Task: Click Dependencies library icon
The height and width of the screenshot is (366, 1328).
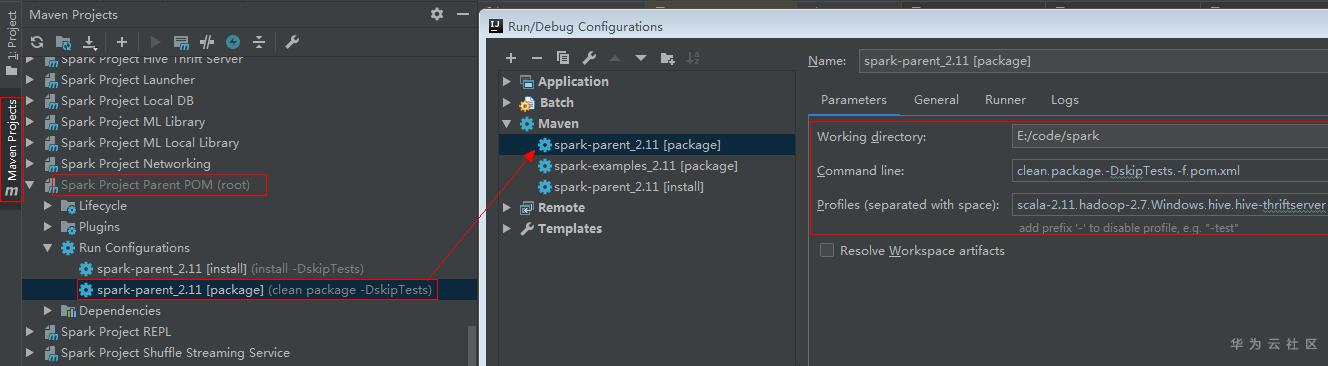Action: (68, 311)
